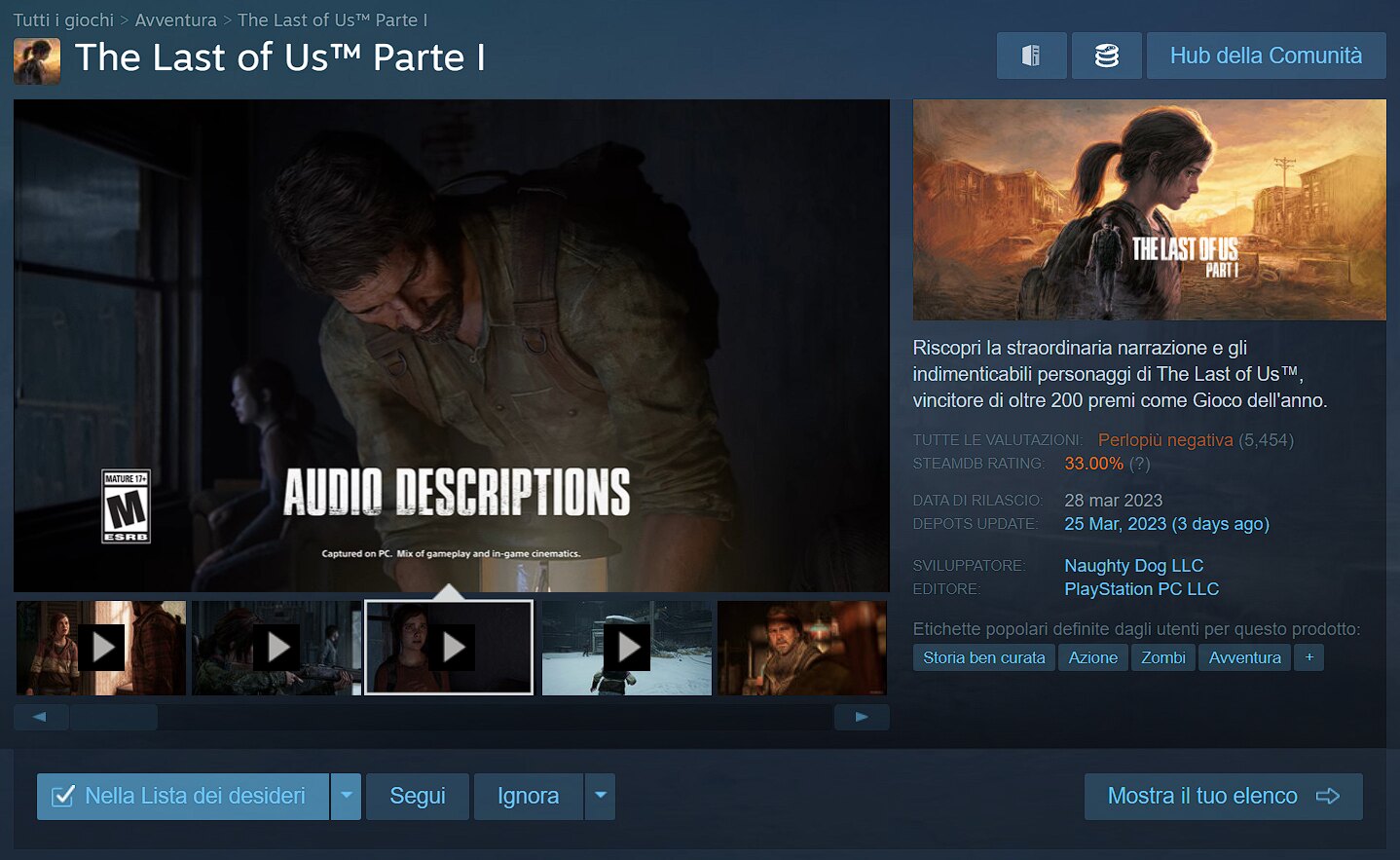Click the large page title The Last of Us Parte I
This screenshot has height=860, width=1400.
[x=280, y=57]
